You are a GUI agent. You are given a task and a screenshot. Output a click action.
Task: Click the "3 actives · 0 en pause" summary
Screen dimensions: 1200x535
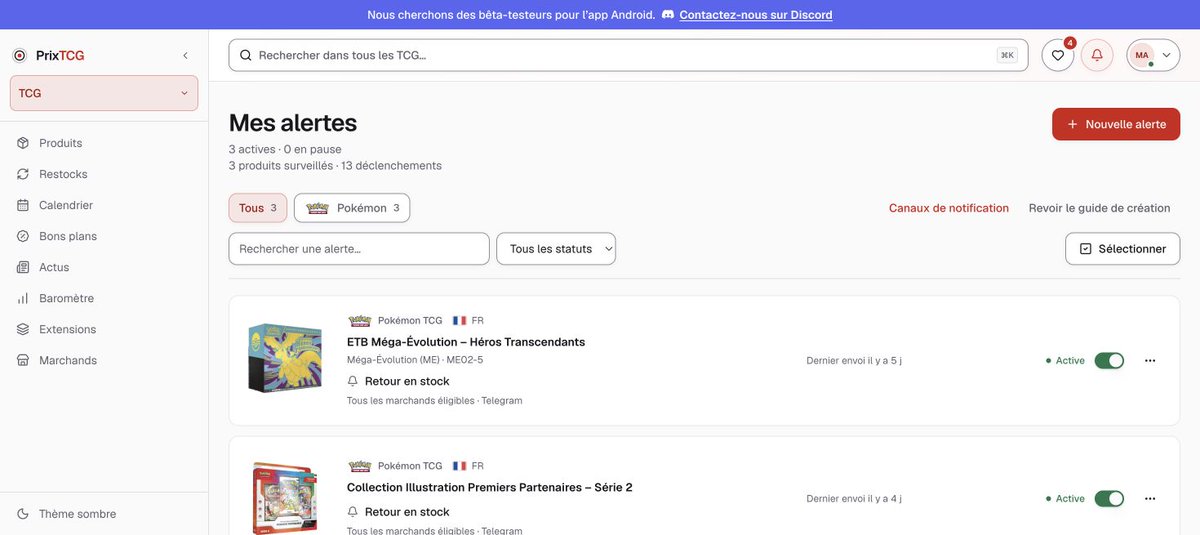tap(285, 149)
